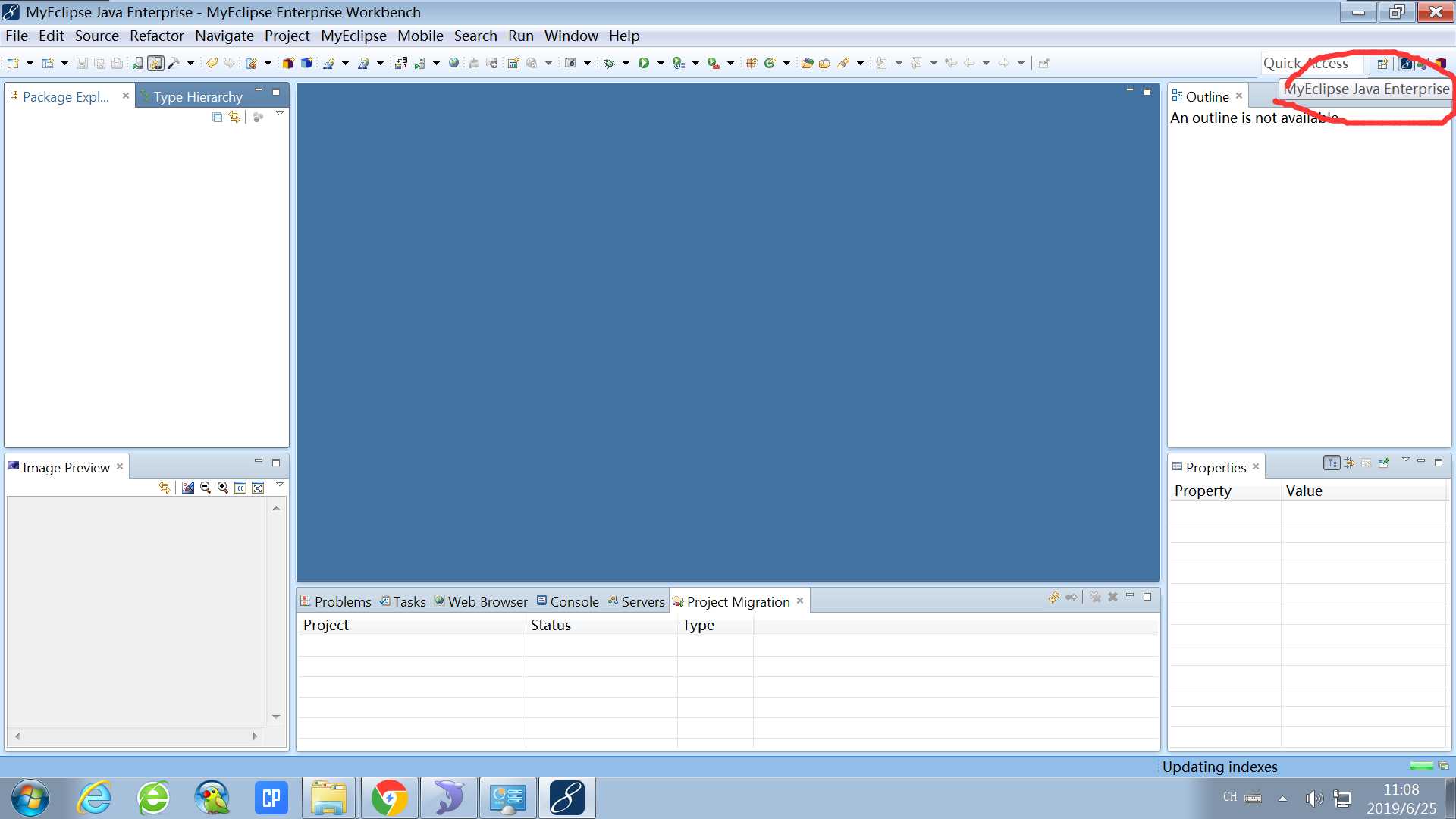The width and height of the screenshot is (1456, 819).
Task: Click the New file toolbar icon
Action: coord(13,64)
